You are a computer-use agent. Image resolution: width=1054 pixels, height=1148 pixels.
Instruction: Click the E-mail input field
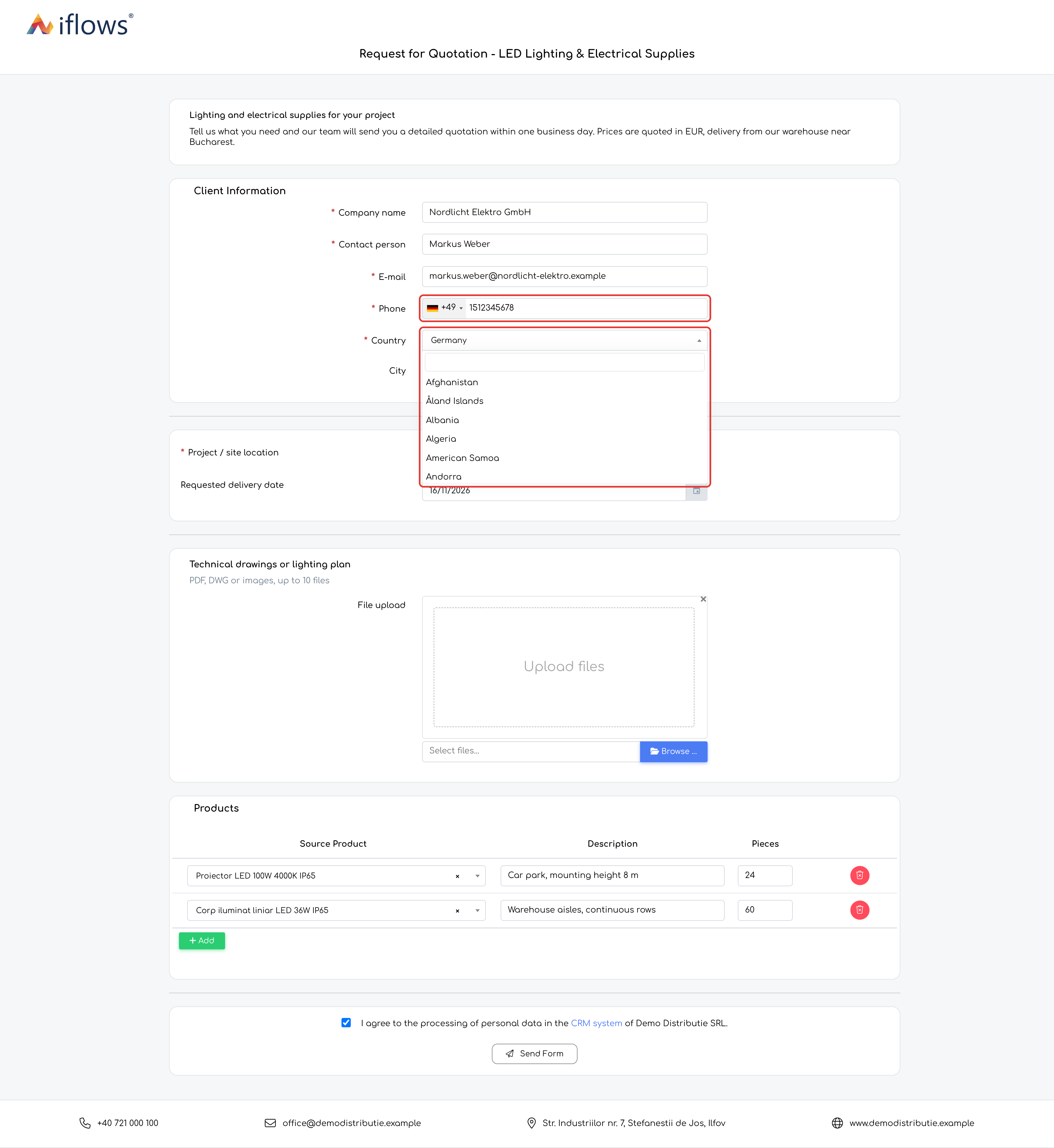(565, 277)
